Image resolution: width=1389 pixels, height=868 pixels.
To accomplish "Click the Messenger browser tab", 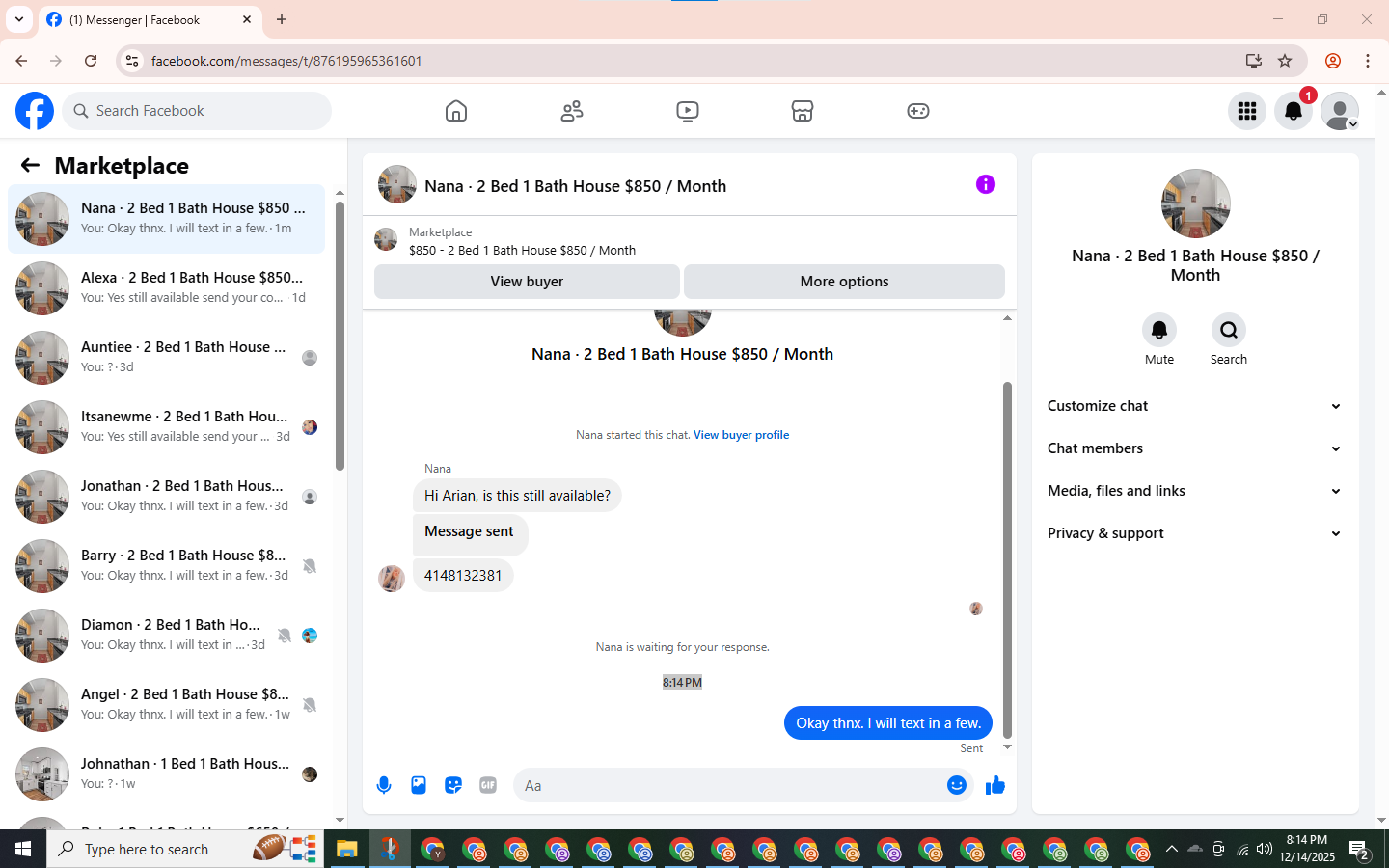I will 150,19.
